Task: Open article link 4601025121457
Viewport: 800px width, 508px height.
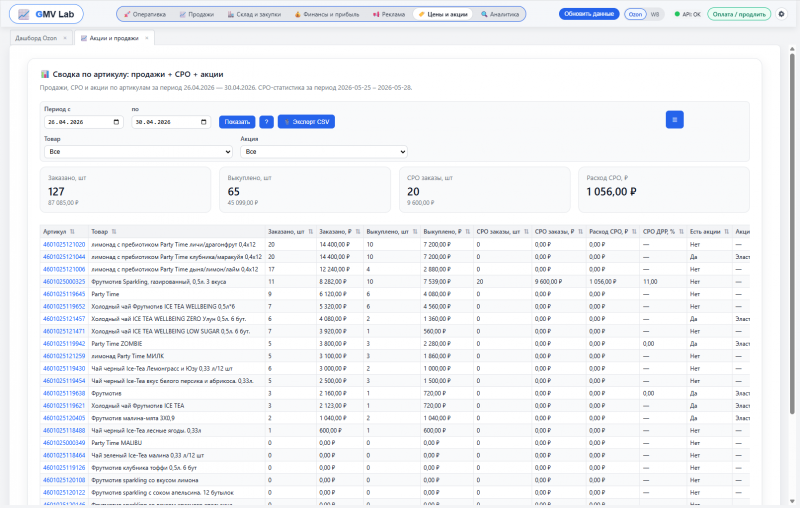Action: 64,319
